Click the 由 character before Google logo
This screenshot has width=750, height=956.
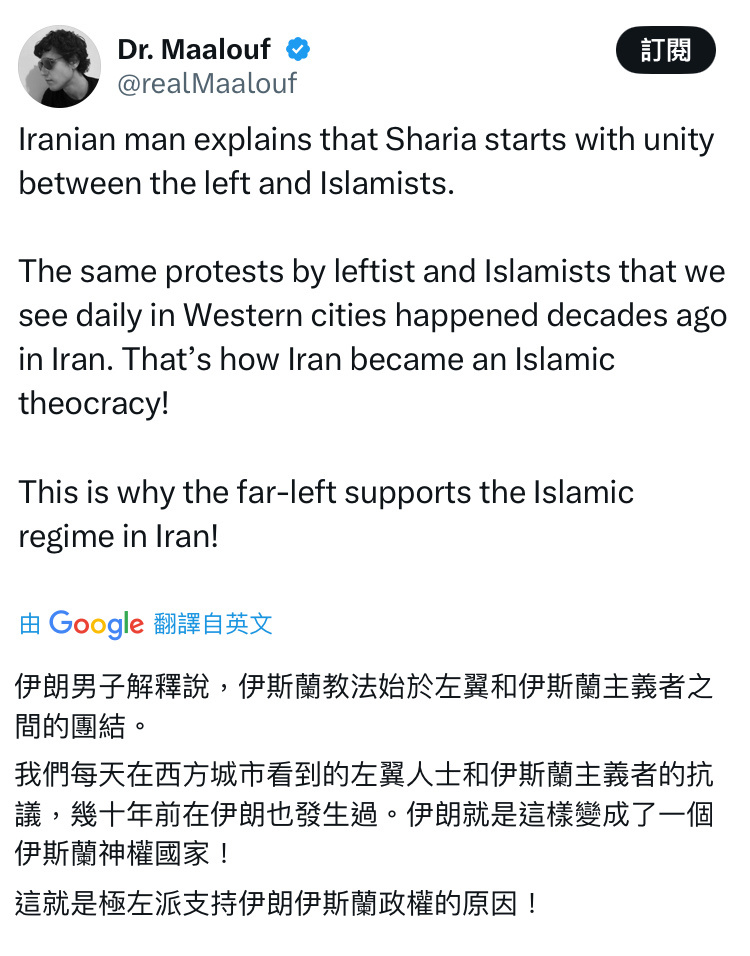[x=30, y=624]
